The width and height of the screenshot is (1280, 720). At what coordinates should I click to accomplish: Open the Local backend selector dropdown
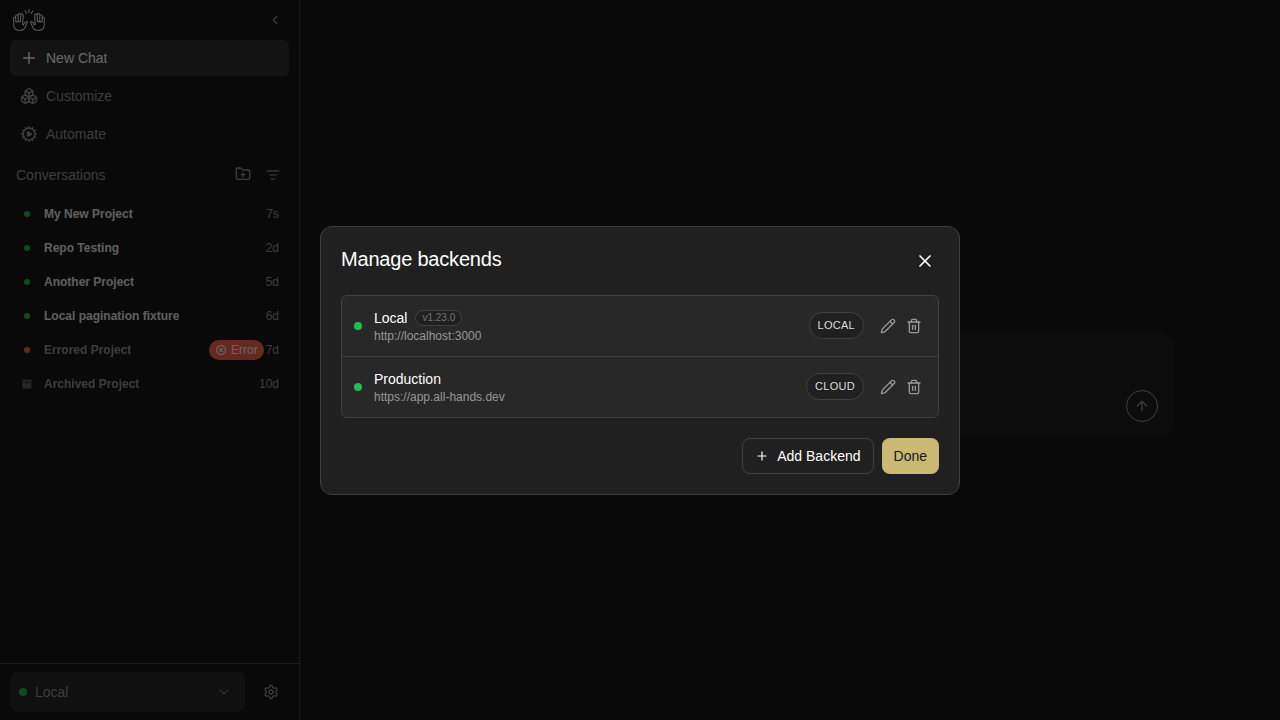[x=127, y=692]
